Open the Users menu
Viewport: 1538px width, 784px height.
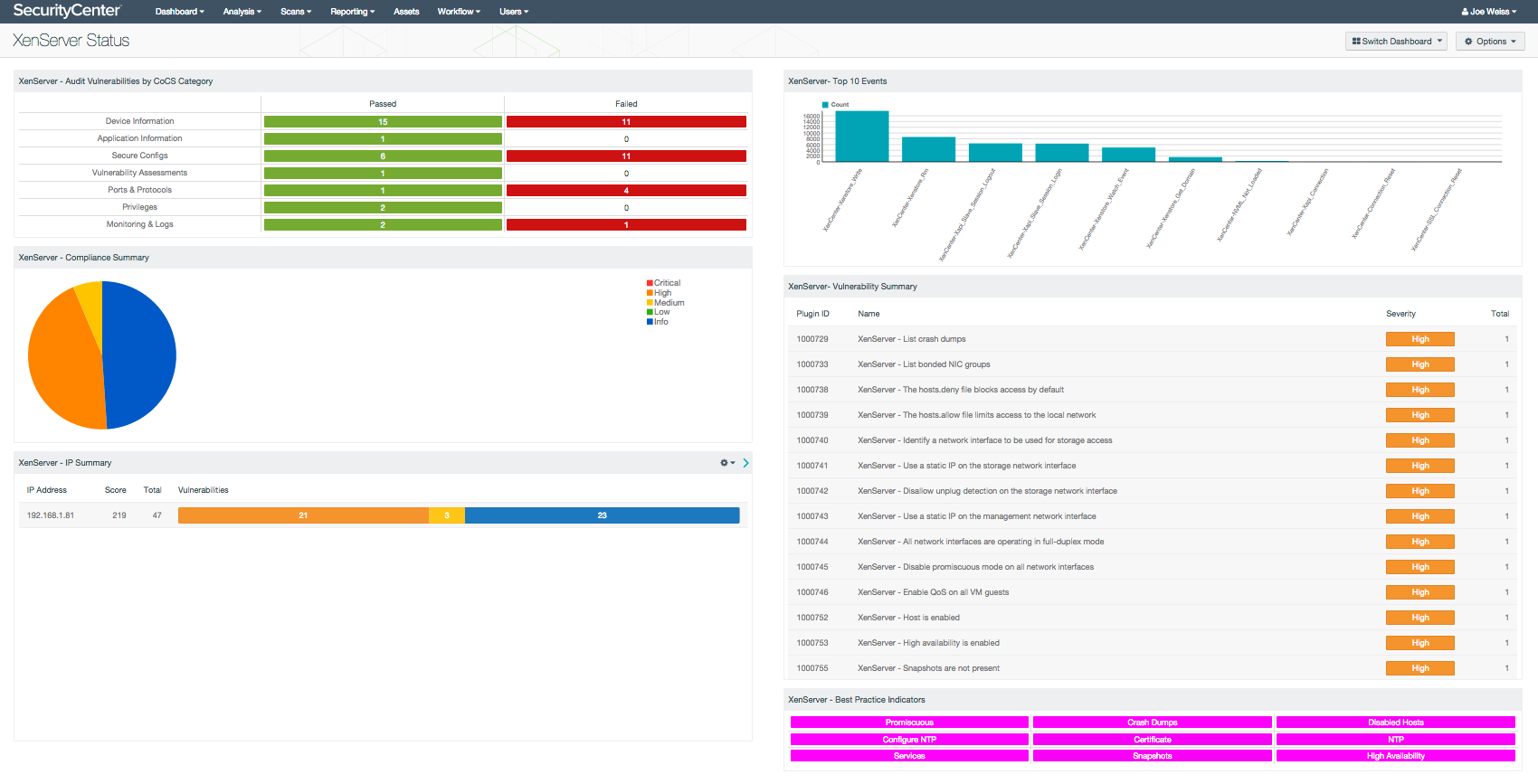[x=514, y=12]
